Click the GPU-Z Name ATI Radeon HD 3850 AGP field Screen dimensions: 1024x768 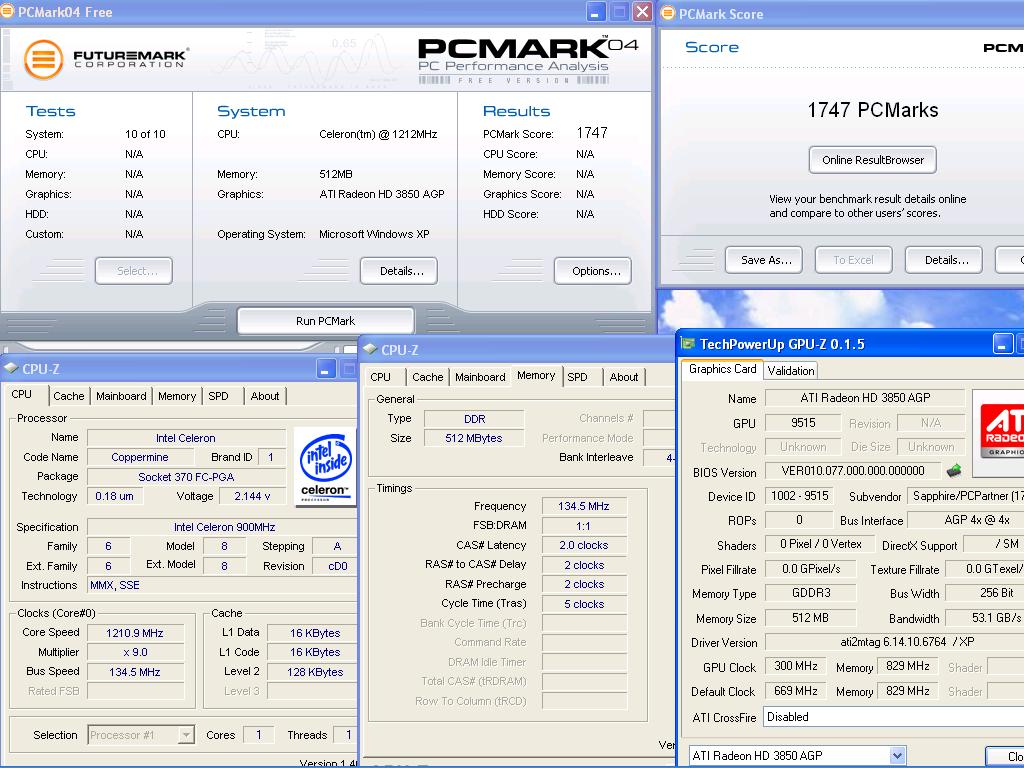click(x=865, y=398)
